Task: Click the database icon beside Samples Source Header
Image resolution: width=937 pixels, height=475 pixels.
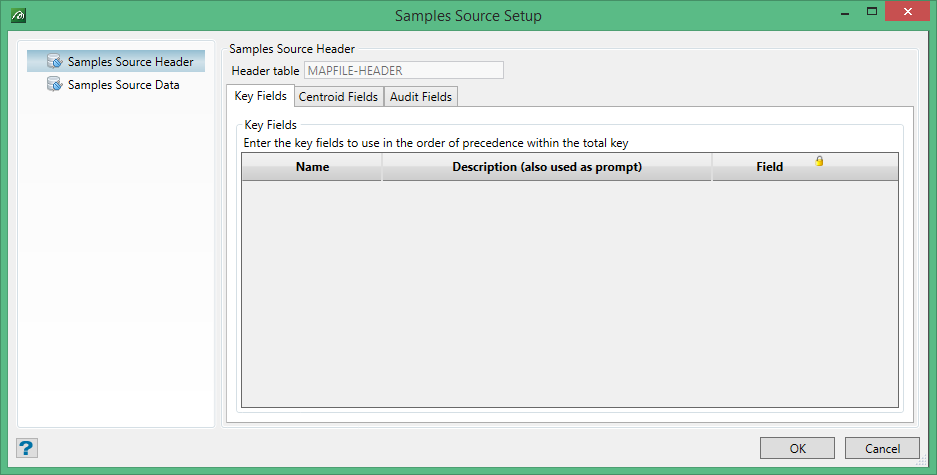Action: [x=55, y=62]
